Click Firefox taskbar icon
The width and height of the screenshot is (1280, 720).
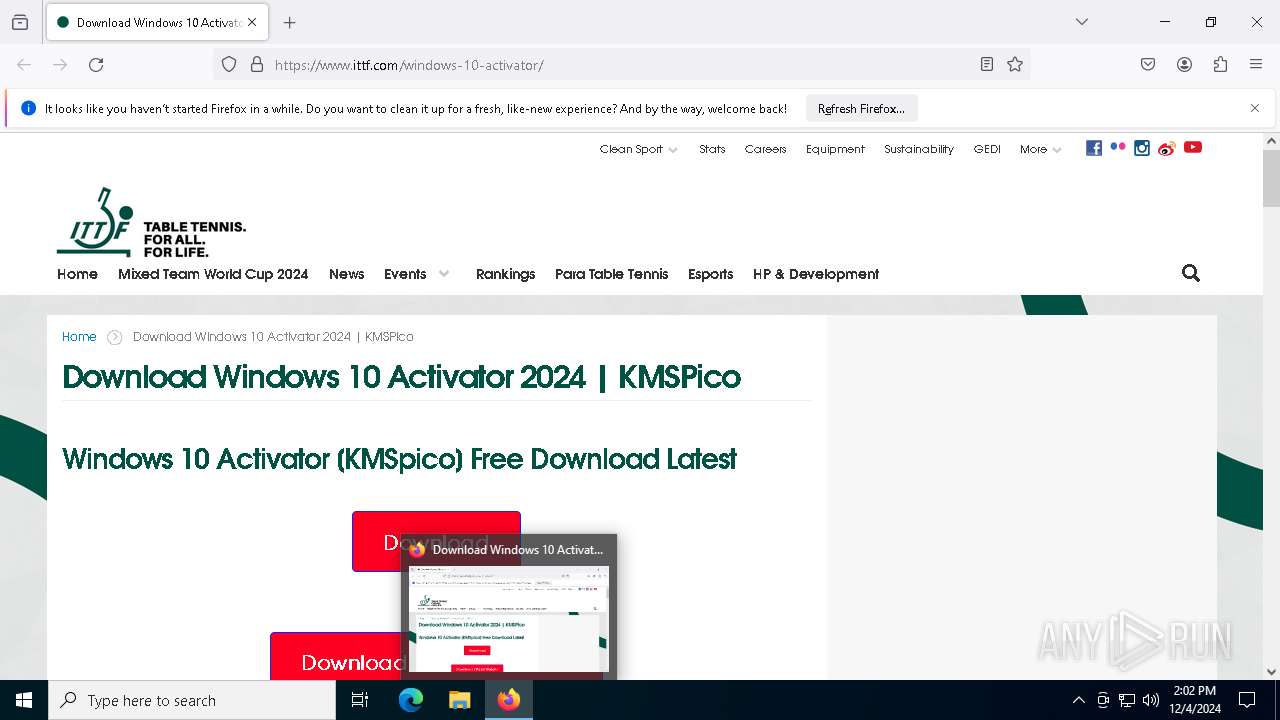coord(509,700)
